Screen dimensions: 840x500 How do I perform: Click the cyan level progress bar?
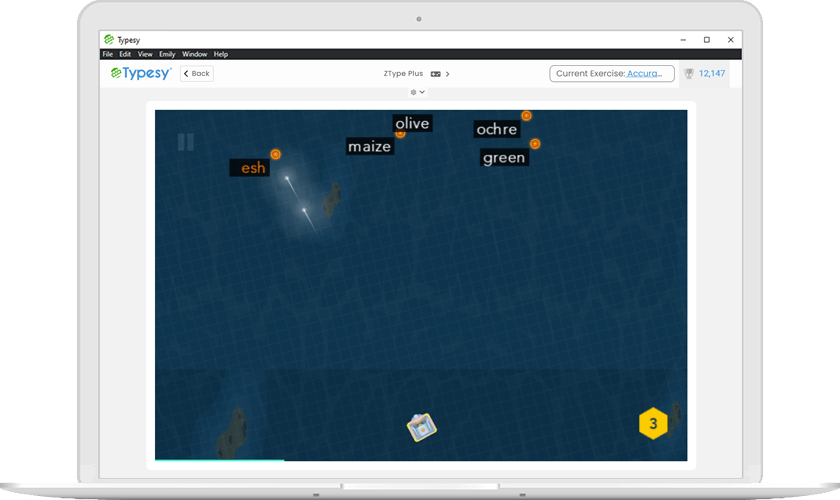tap(220, 460)
